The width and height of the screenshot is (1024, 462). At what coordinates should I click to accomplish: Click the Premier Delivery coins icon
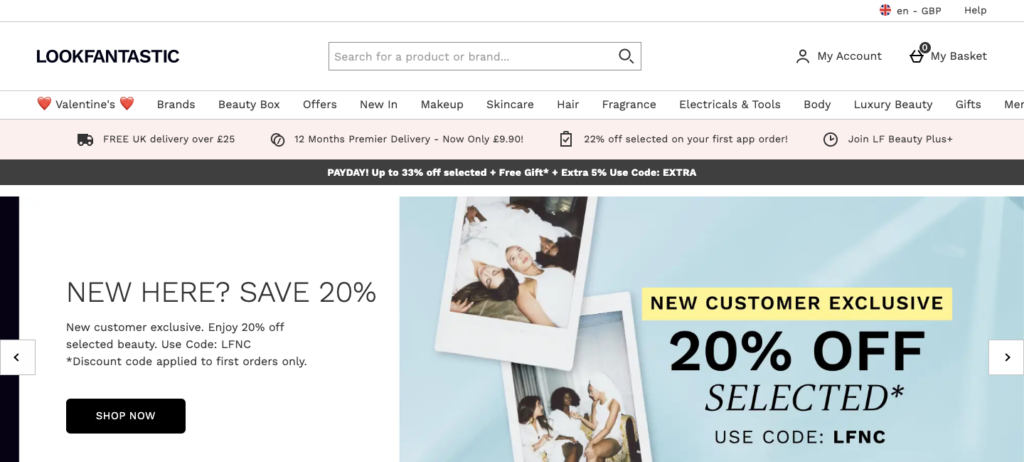(278, 139)
